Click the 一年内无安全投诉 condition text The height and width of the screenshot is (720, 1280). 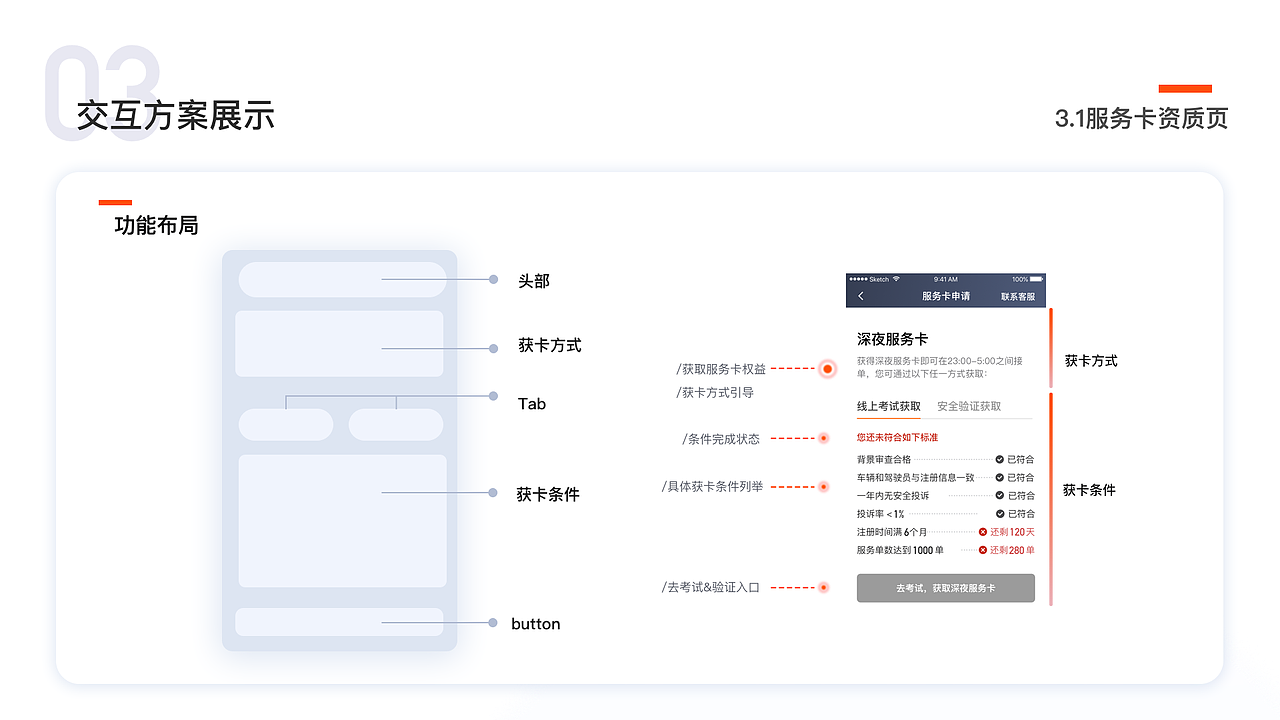pos(893,495)
